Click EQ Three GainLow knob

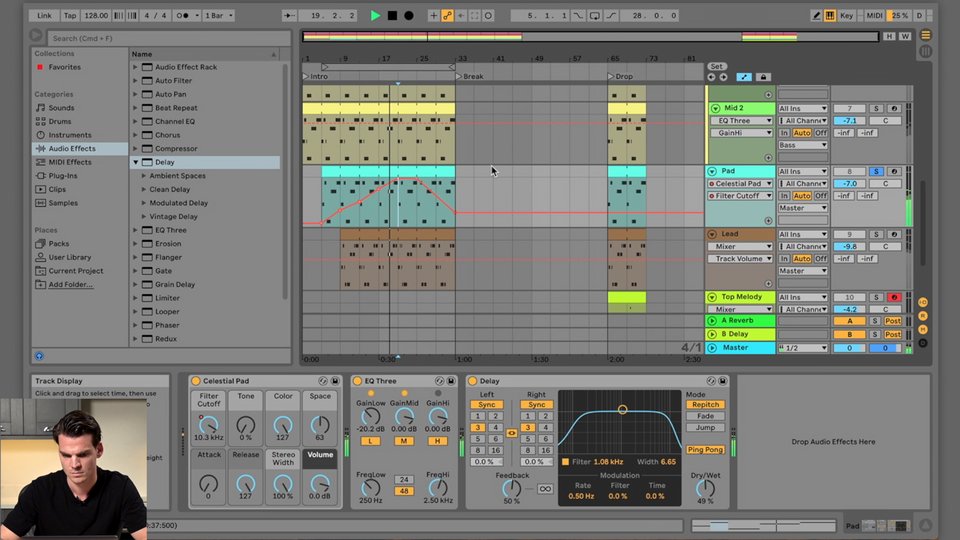click(x=370, y=417)
